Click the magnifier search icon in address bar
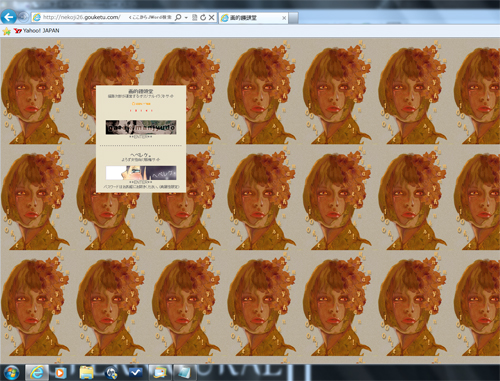Screen dimensions: 500x381 click(178, 17)
